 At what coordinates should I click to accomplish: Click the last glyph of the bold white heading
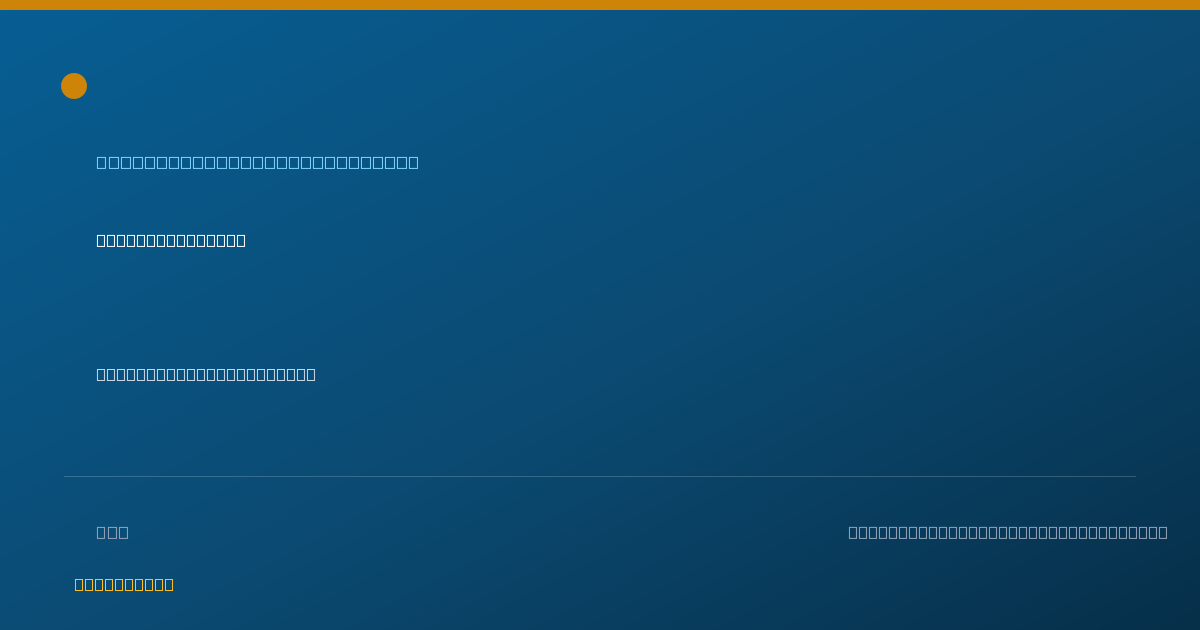click(240, 240)
